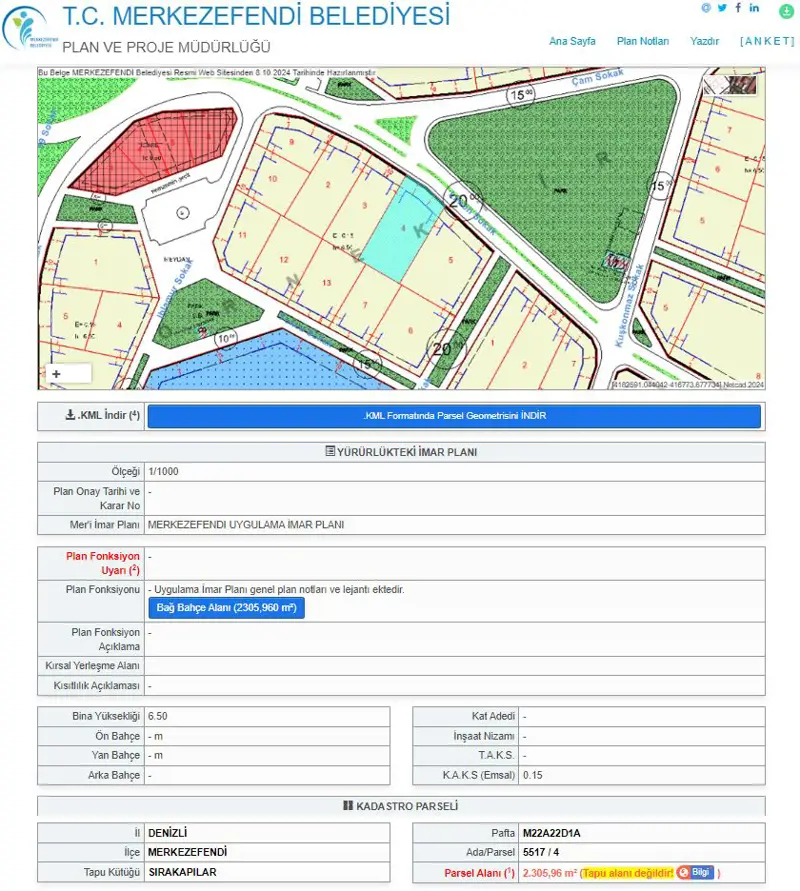Image resolution: width=800 pixels, height=891 pixels.
Task: Click the 'Uygulama İmar Planı genel plan notları' text
Action: (277, 589)
